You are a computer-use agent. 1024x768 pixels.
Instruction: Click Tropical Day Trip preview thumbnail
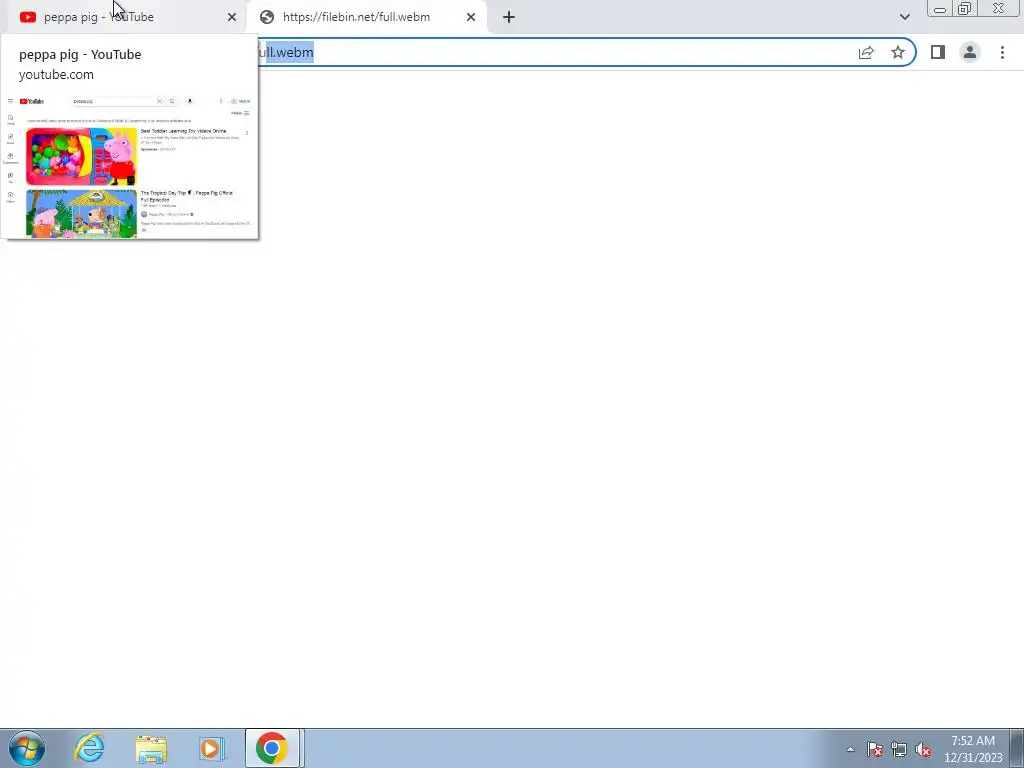82,214
